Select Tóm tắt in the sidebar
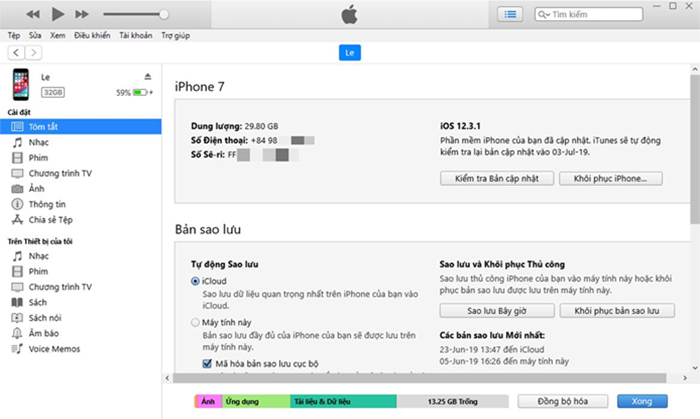Image resolution: width=700 pixels, height=419 pixels. click(81, 126)
